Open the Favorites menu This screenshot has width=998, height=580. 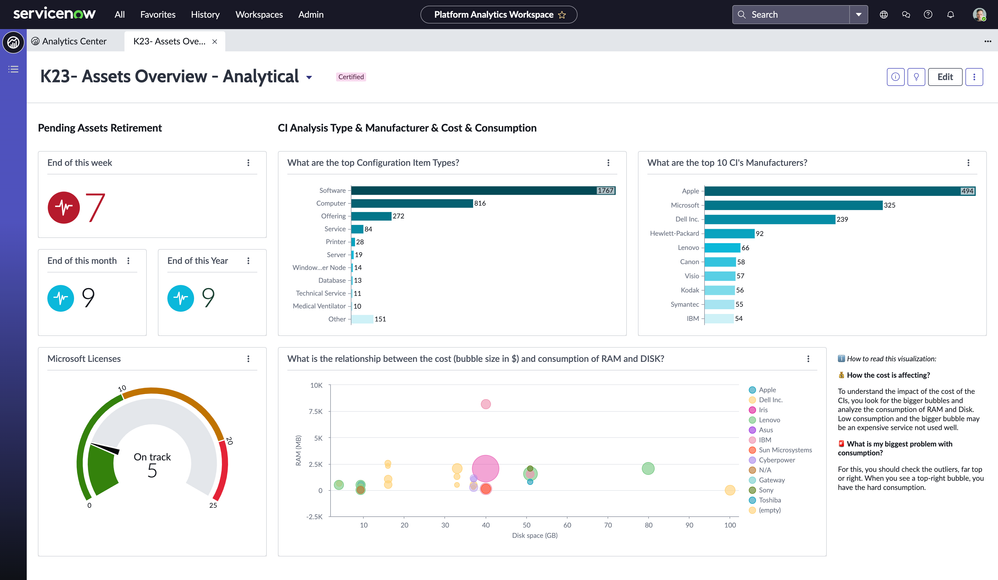(158, 15)
